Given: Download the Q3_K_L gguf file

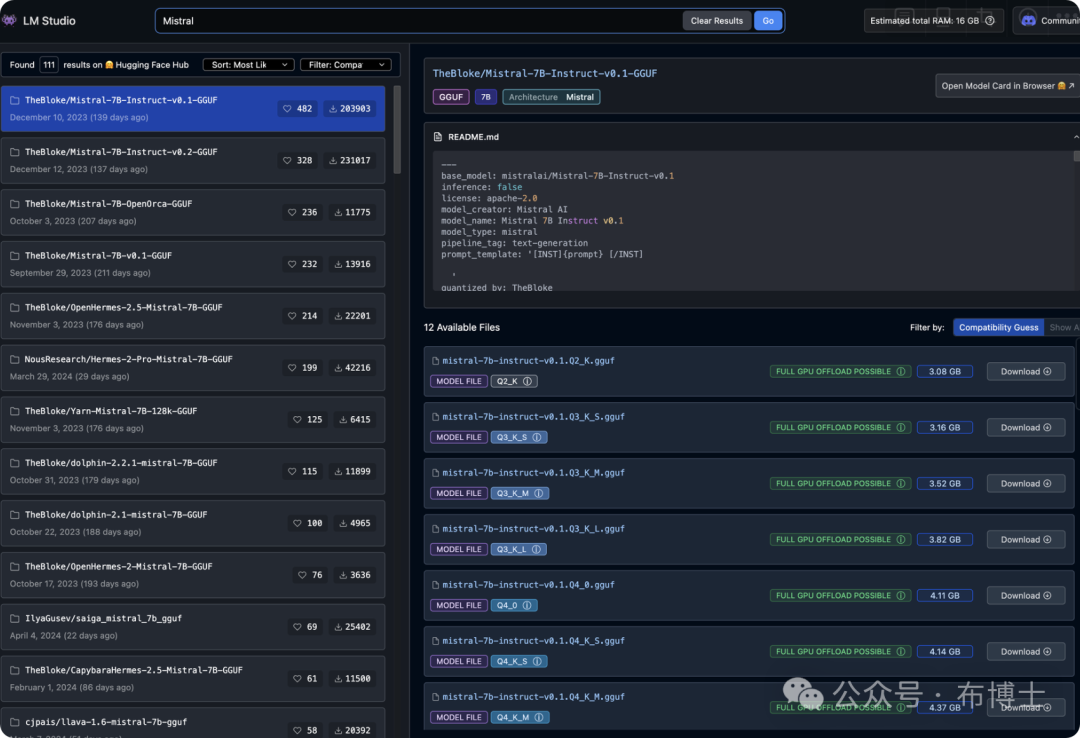Looking at the screenshot, I should pyautogui.click(x=1026, y=540).
